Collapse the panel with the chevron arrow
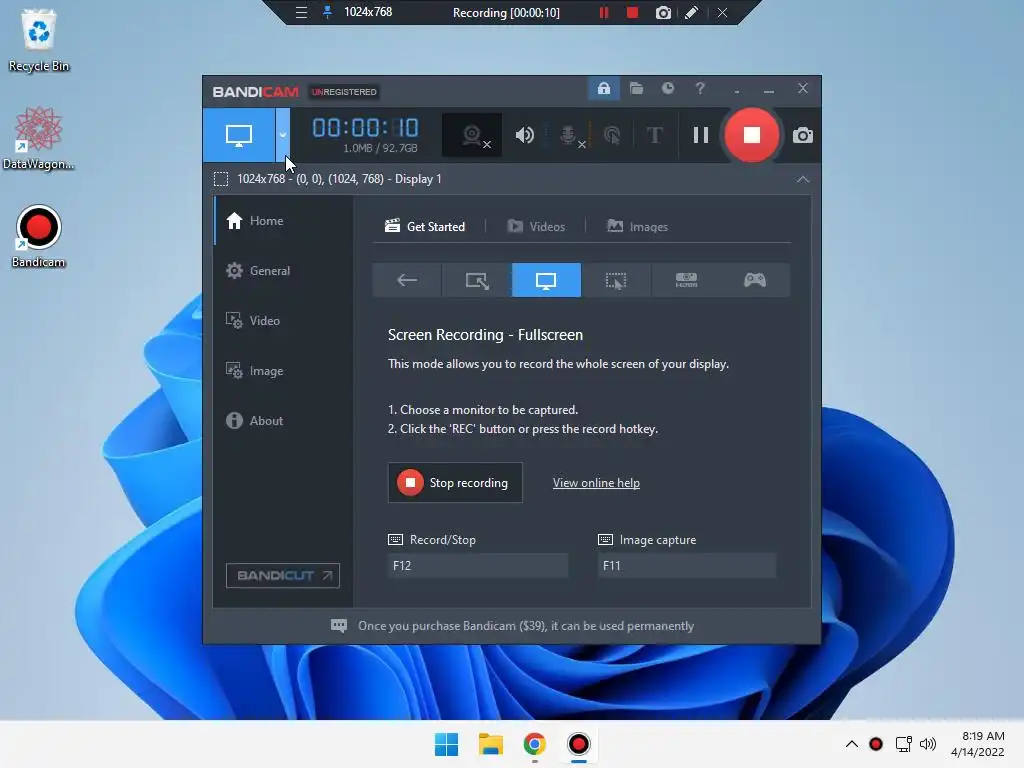The height and width of the screenshot is (768, 1024). click(803, 179)
